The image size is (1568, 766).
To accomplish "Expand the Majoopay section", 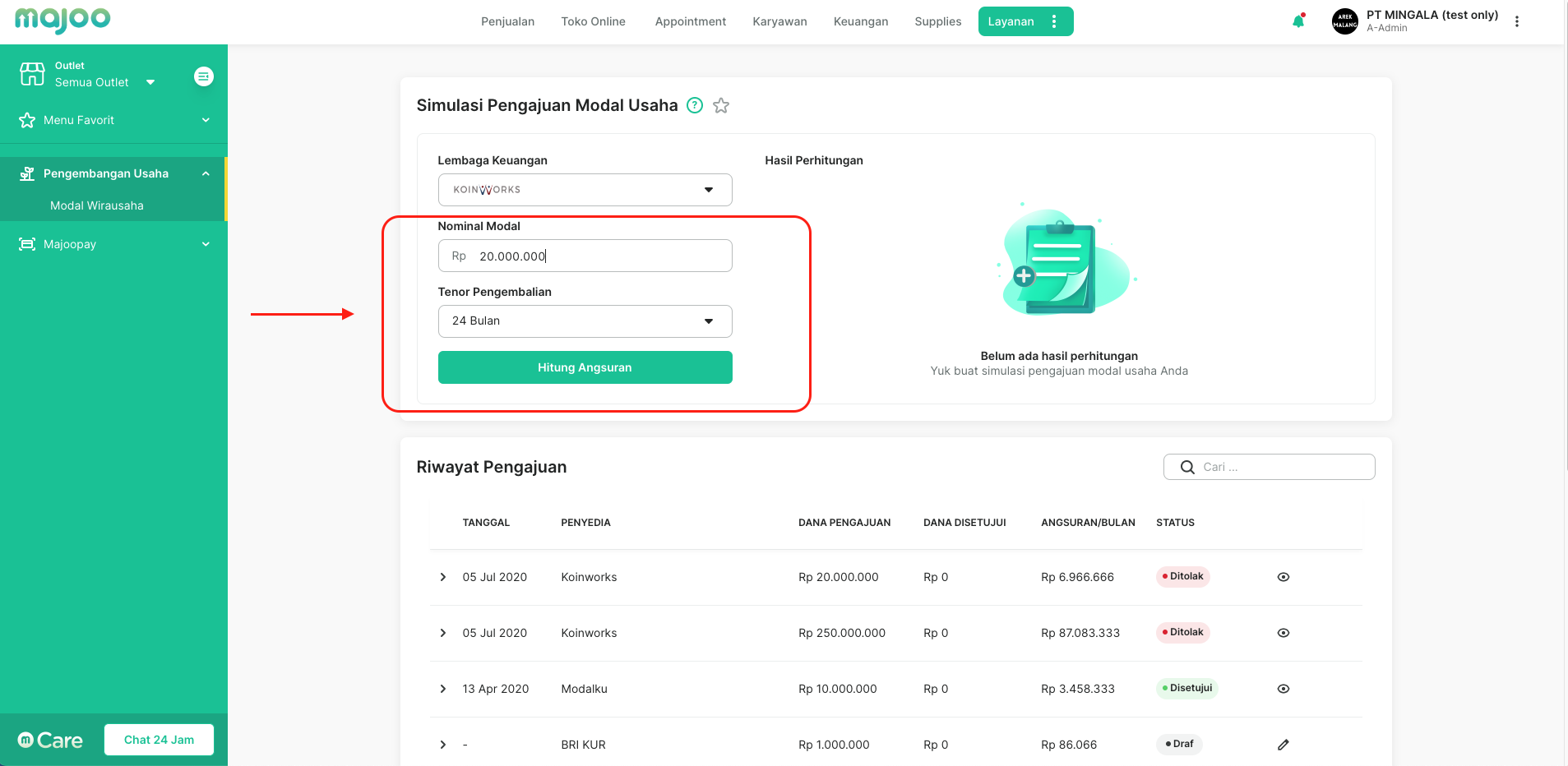I will [x=206, y=244].
